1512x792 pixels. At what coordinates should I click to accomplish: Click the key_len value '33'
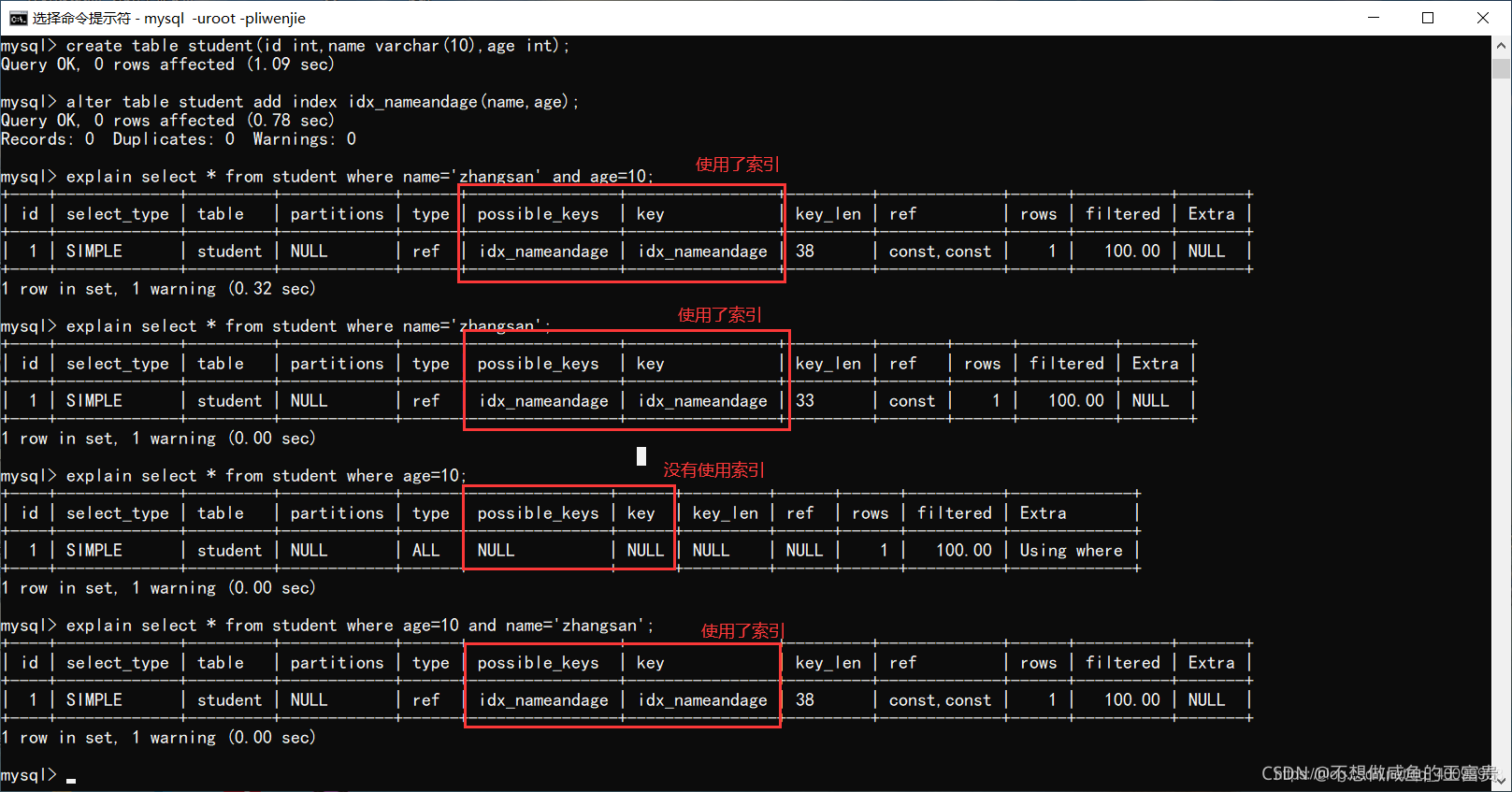[805, 401]
